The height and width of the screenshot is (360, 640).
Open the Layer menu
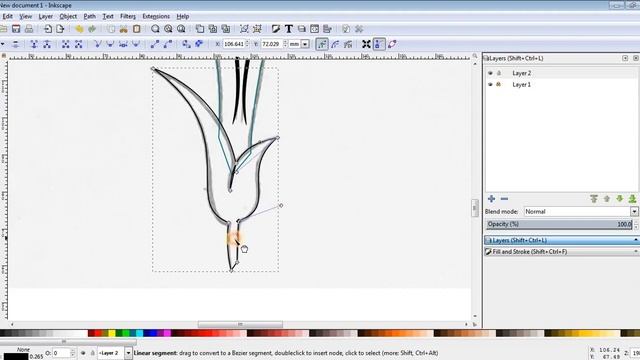pyautogui.click(x=45, y=16)
